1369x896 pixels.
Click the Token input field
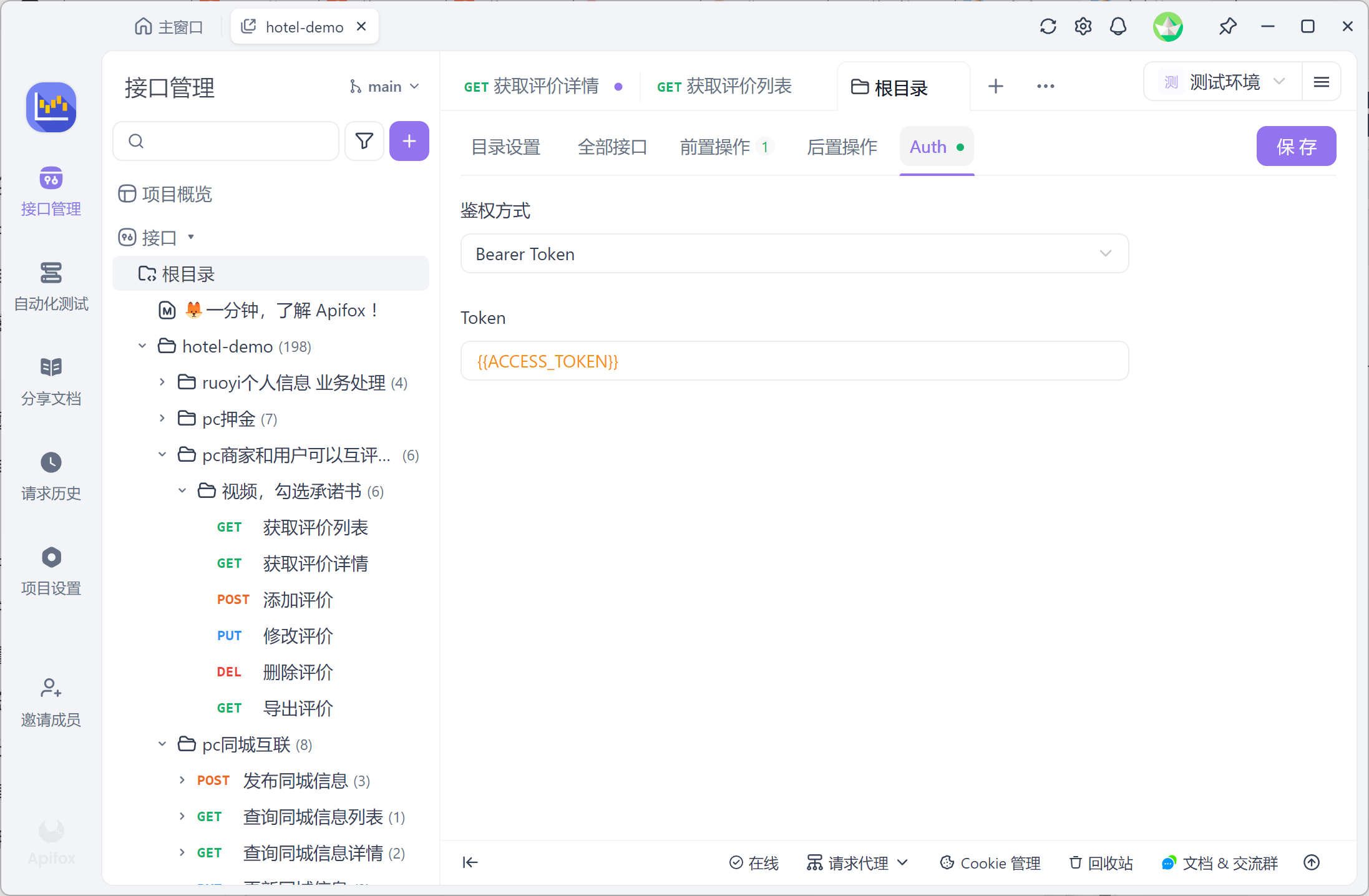pyautogui.click(x=794, y=361)
